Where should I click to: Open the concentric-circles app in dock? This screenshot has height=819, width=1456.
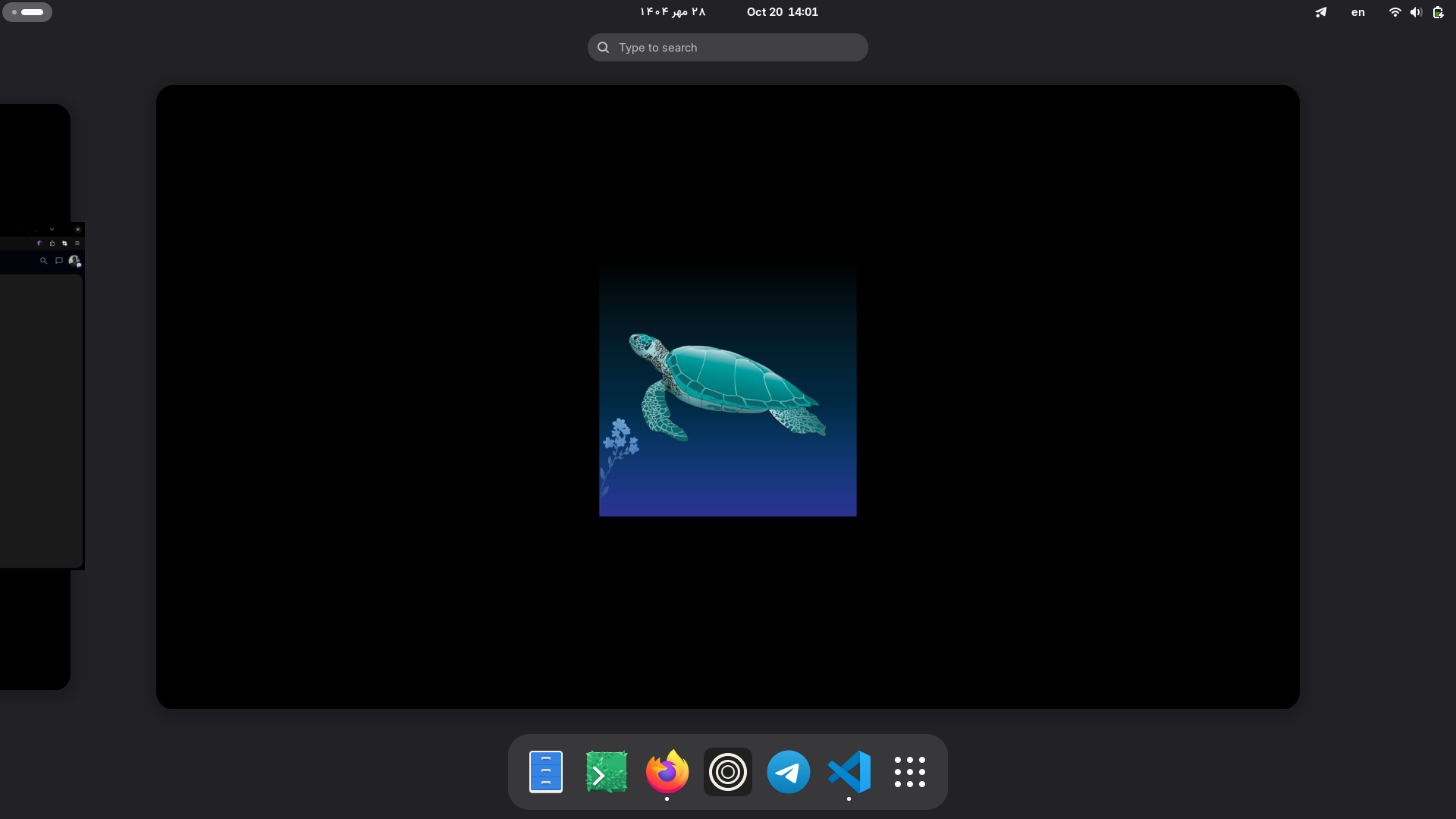pos(728,772)
